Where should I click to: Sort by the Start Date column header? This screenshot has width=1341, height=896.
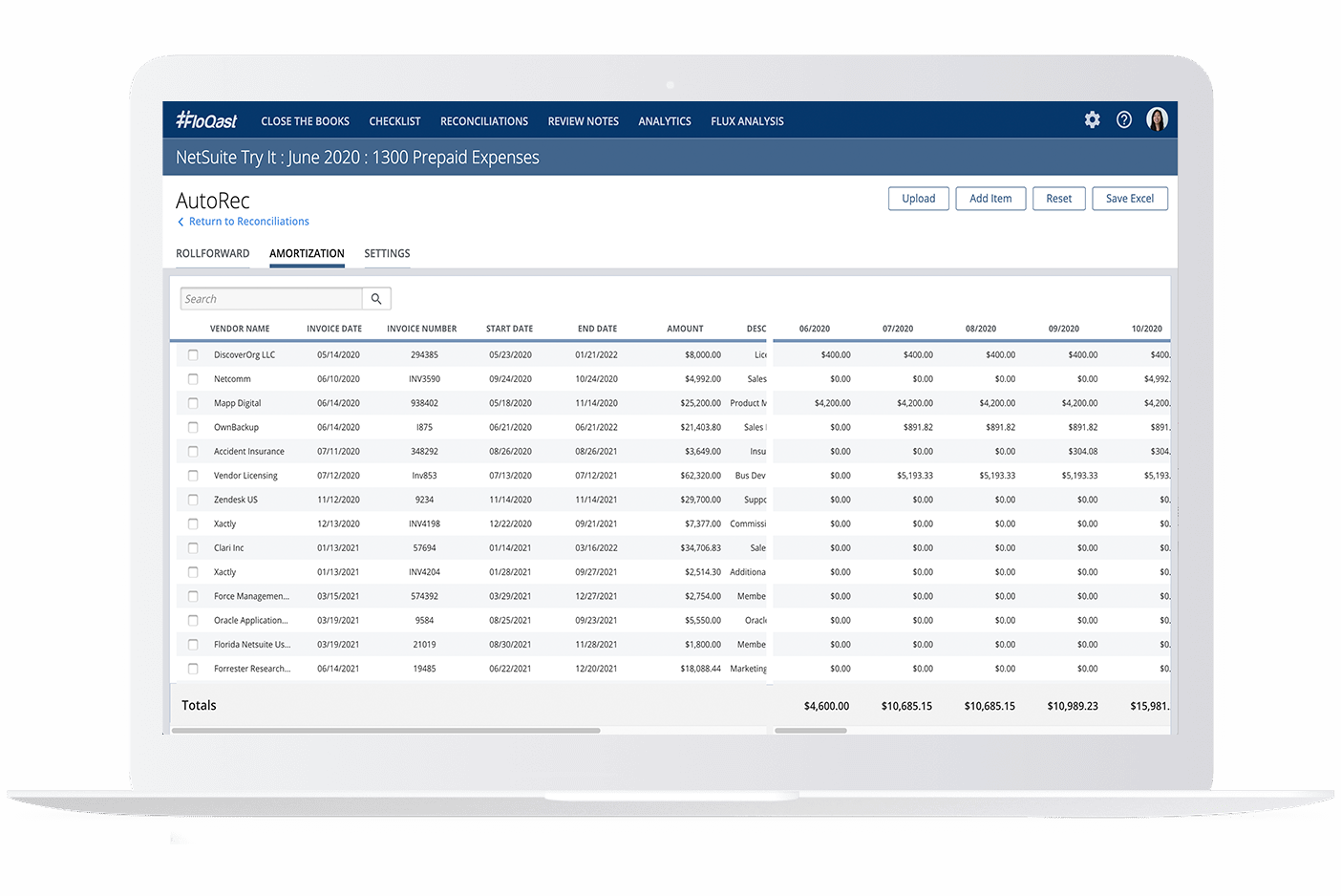(x=509, y=329)
